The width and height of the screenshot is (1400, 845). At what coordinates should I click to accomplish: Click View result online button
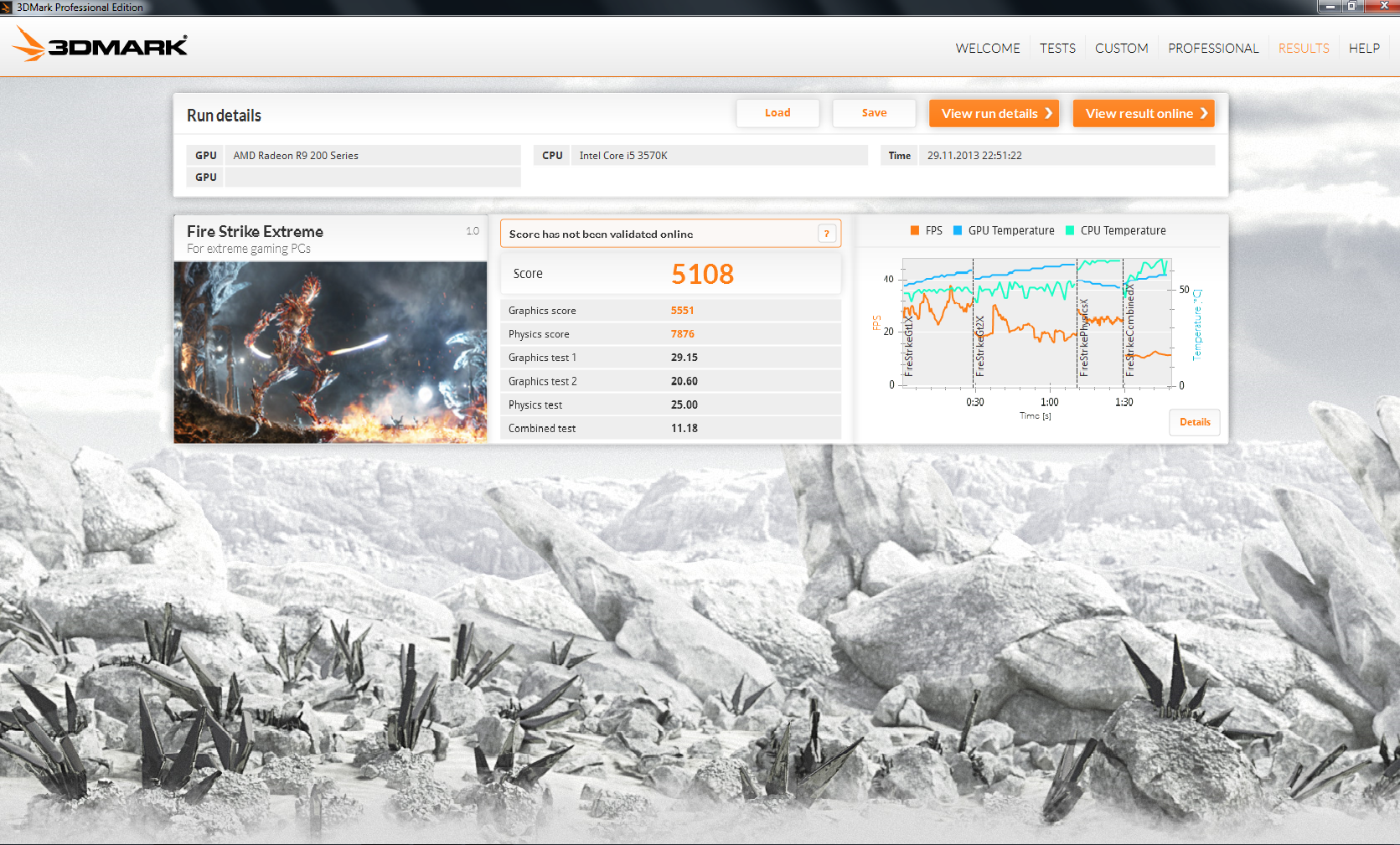[1144, 114]
